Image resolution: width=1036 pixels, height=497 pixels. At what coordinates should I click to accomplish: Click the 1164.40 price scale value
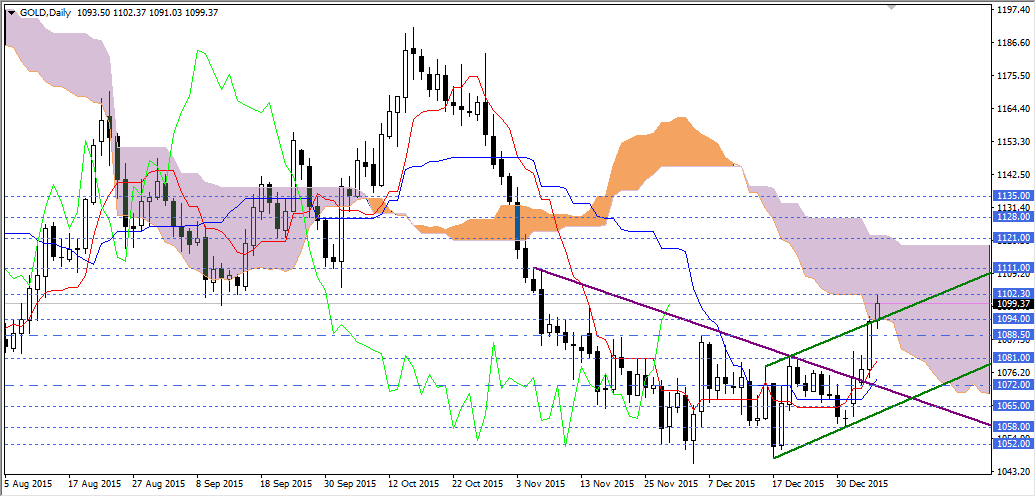(x=1013, y=108)
